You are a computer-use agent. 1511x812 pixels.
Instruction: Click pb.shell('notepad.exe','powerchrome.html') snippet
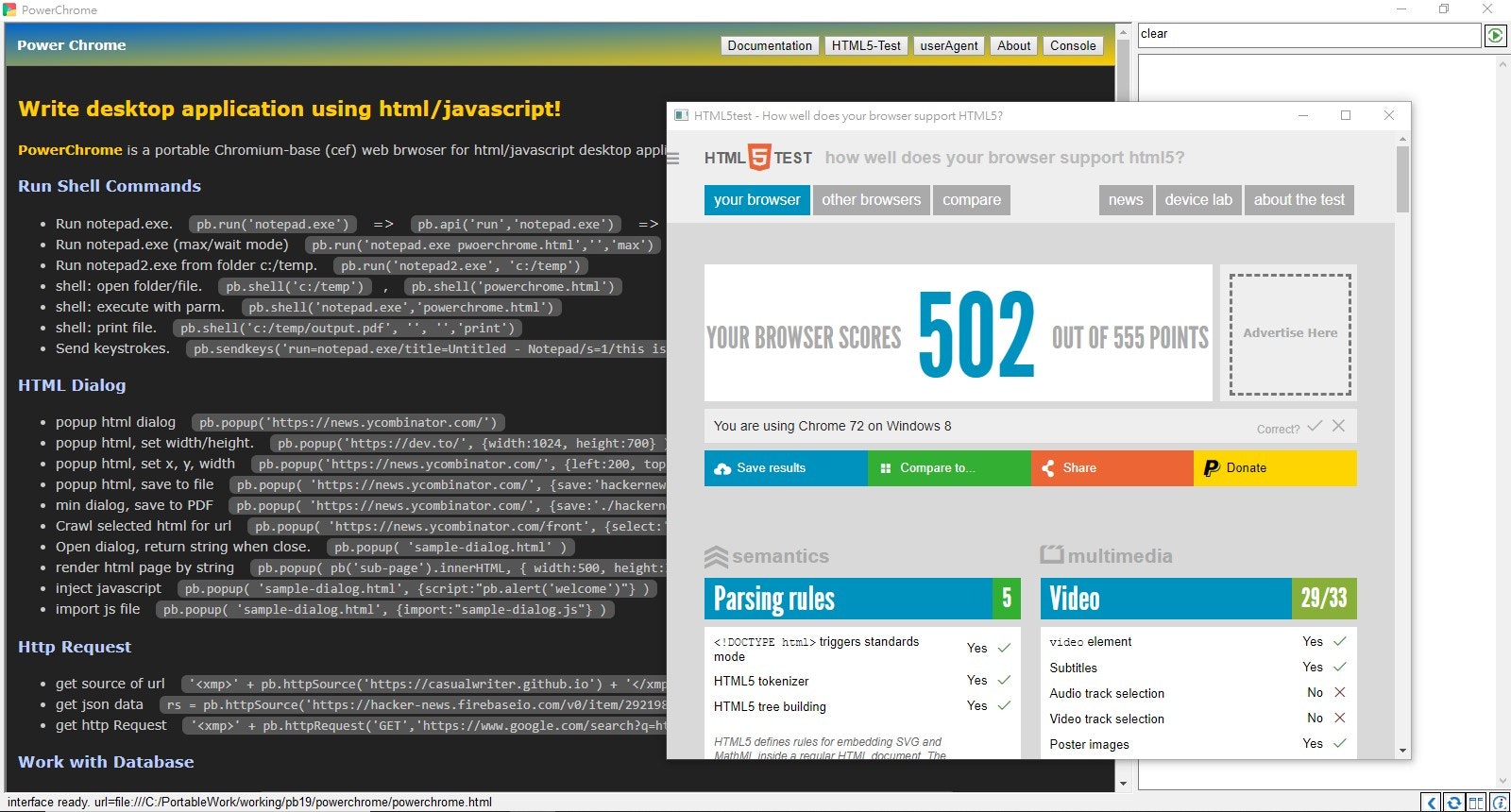tap(401, 308)
